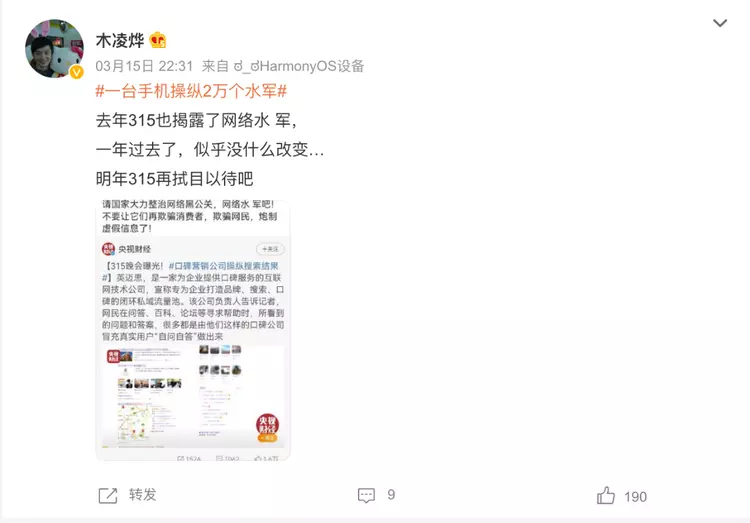This screenshot has height=523, width=750.
Task: Click the repost arrow icon
Action: tap(108, 495)
